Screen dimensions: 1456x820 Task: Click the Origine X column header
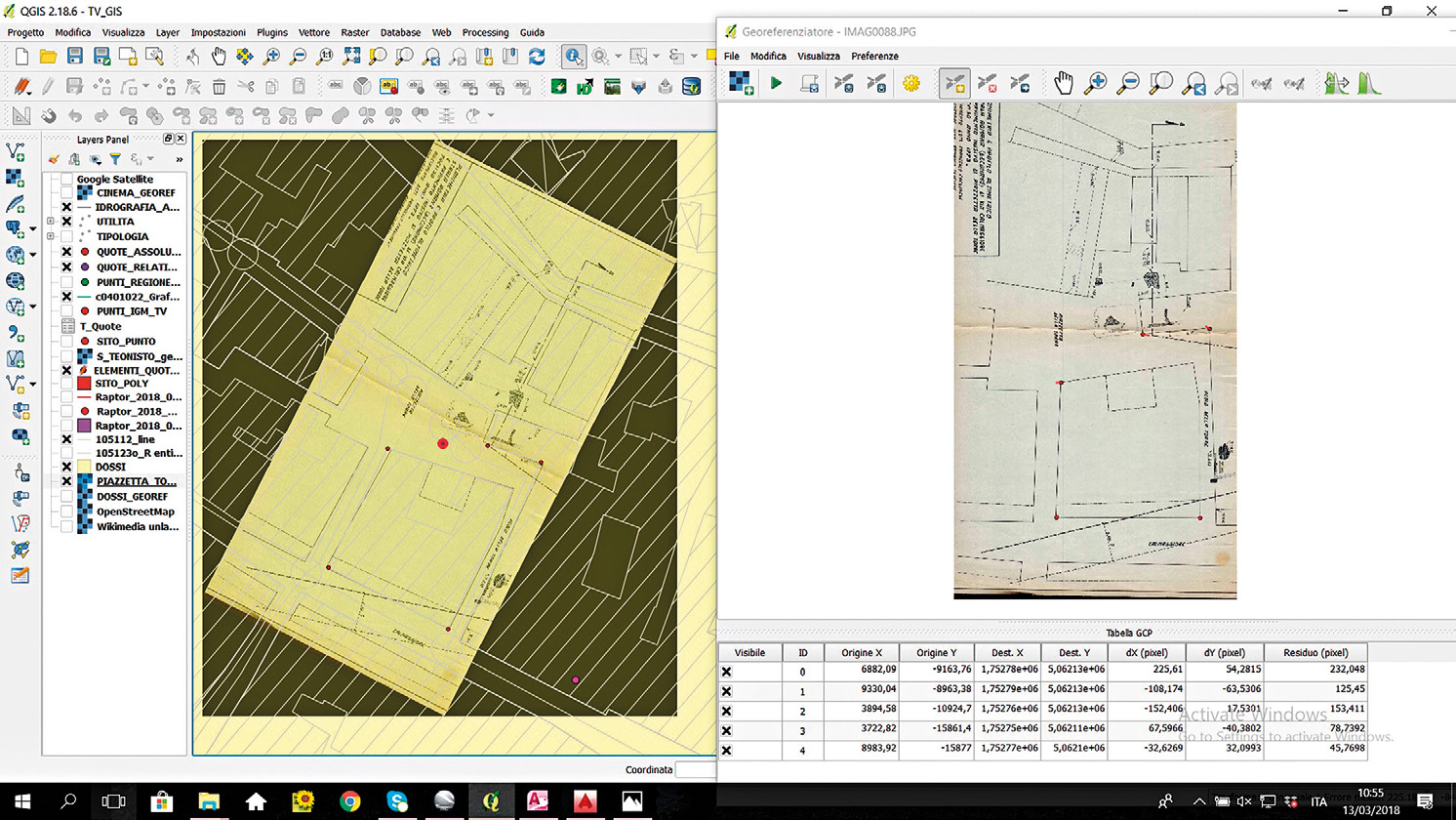pos(861,652)
